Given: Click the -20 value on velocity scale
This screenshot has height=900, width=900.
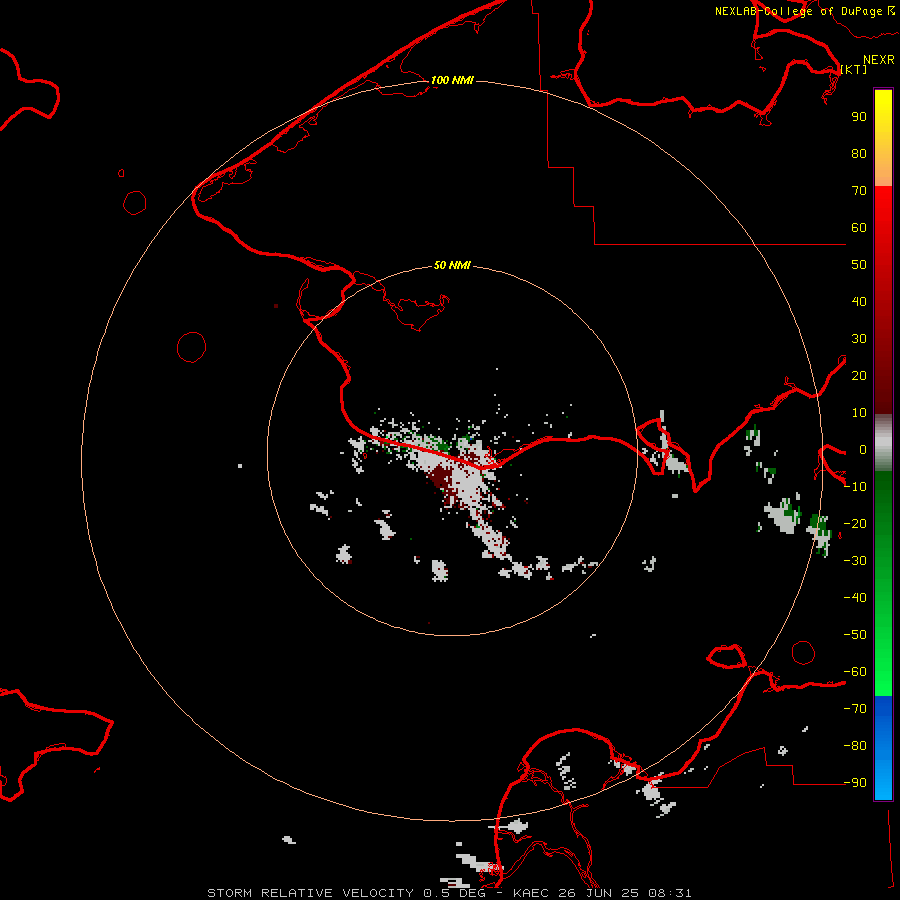Looking at the screenshot, I should (855, 523).
